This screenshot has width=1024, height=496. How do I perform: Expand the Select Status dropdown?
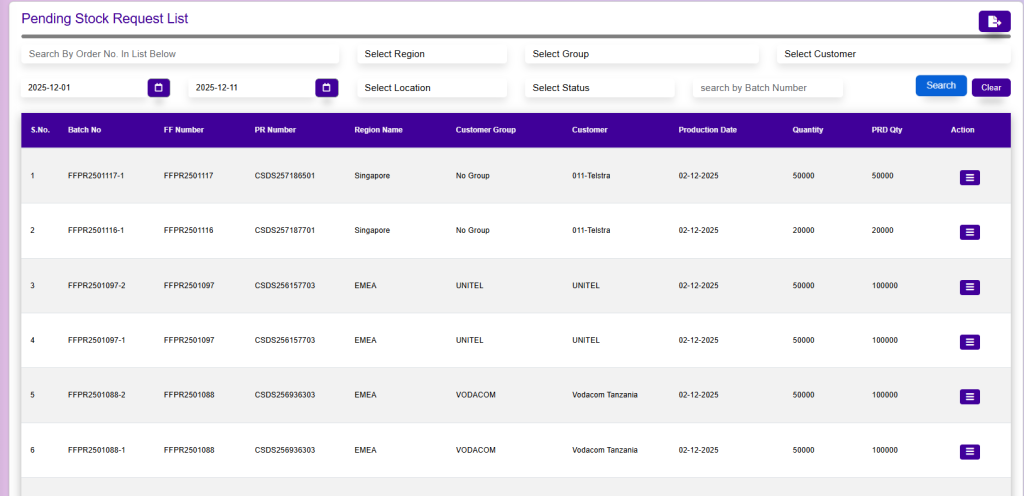600,88
